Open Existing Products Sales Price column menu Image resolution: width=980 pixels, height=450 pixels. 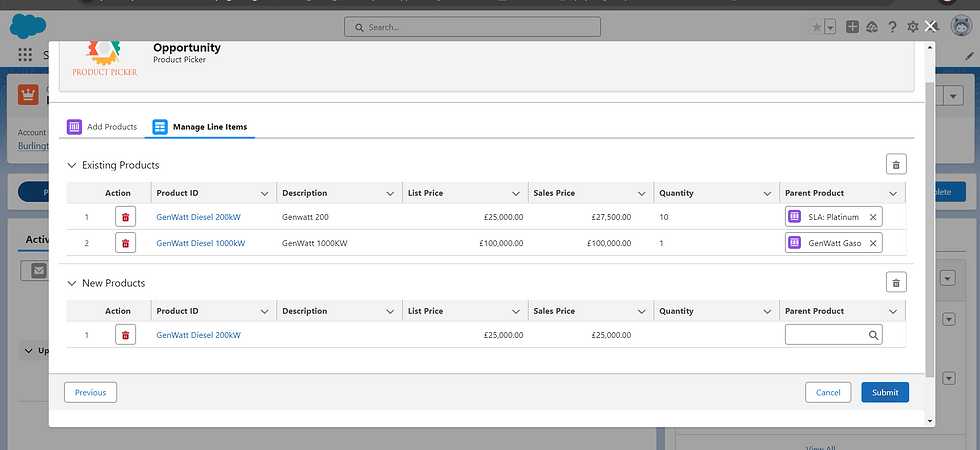(641, 194)
